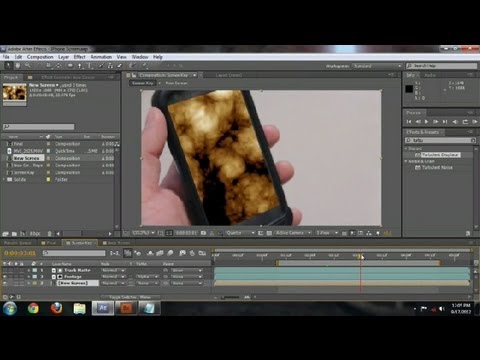Open the Brainstorm timeline icon
Screen dimensions: 480x360
tap(182, 253)
